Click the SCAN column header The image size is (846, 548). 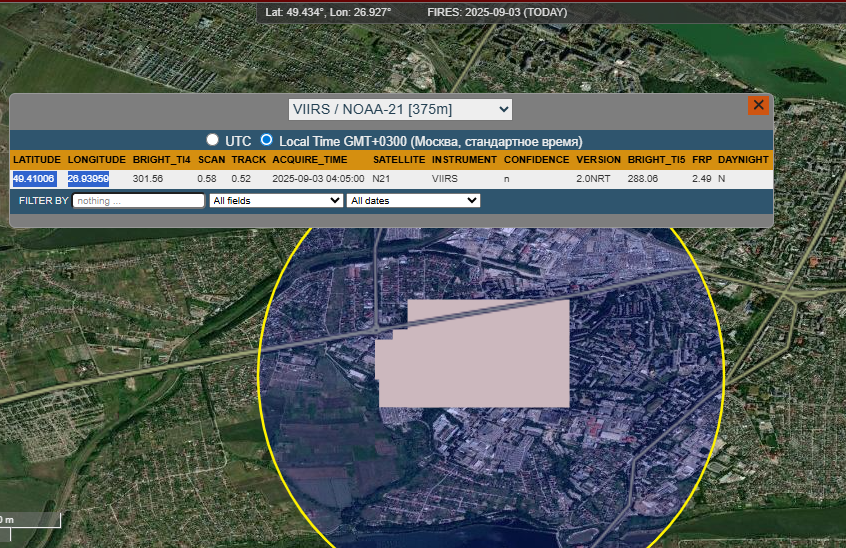click(212, 160)
